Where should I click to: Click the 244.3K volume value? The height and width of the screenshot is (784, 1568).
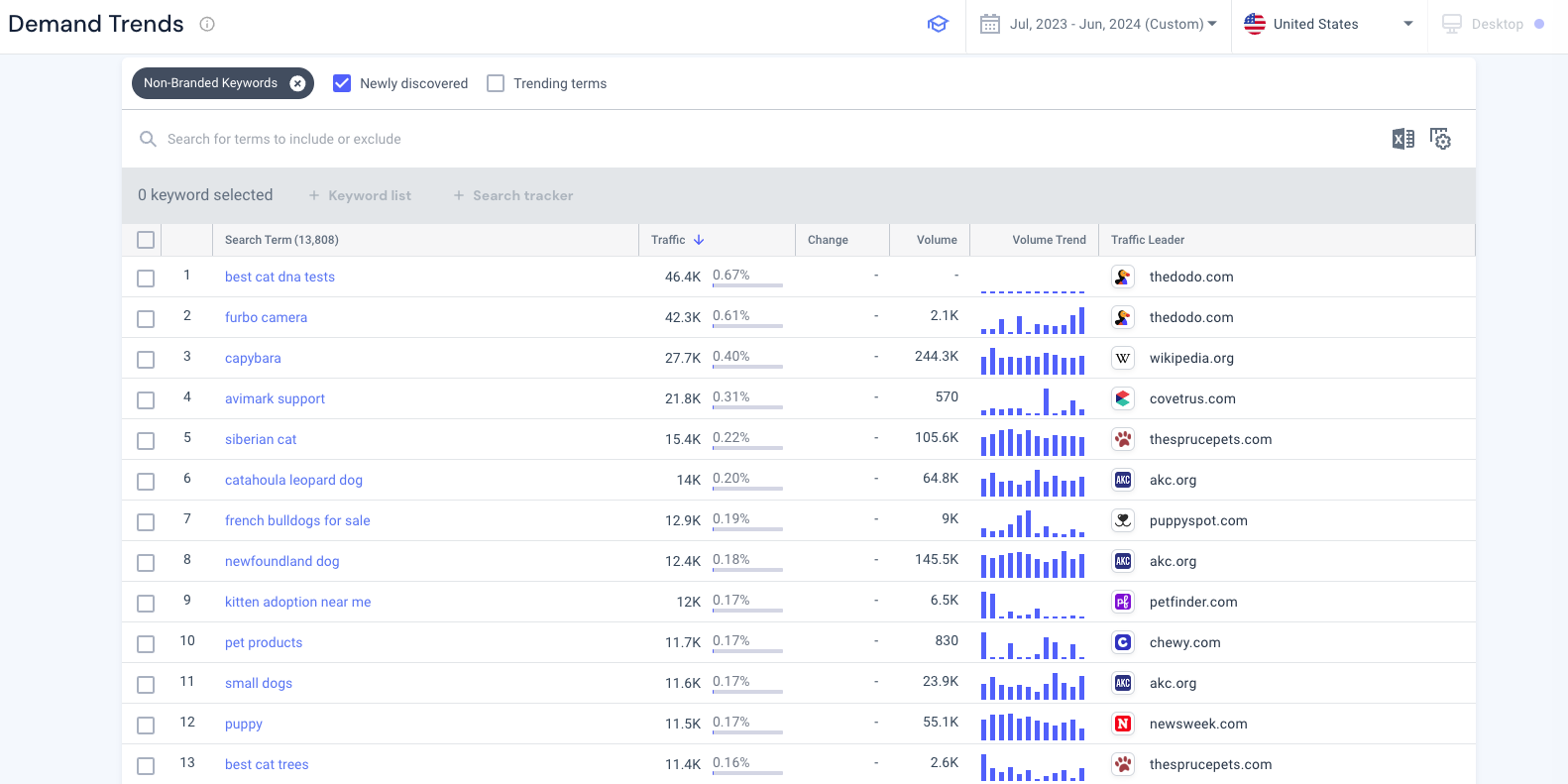pos(937,356)
